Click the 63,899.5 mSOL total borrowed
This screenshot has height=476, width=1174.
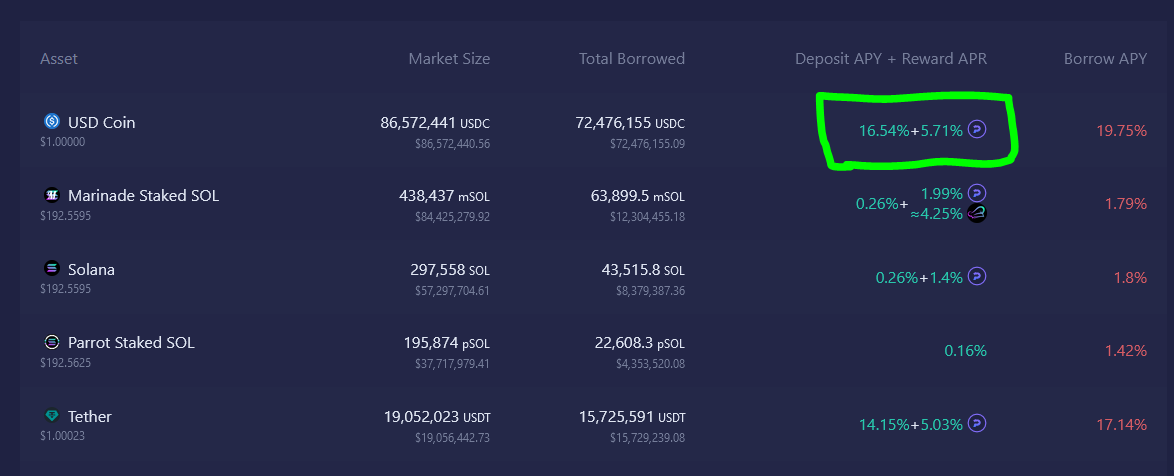click(638, 196)
